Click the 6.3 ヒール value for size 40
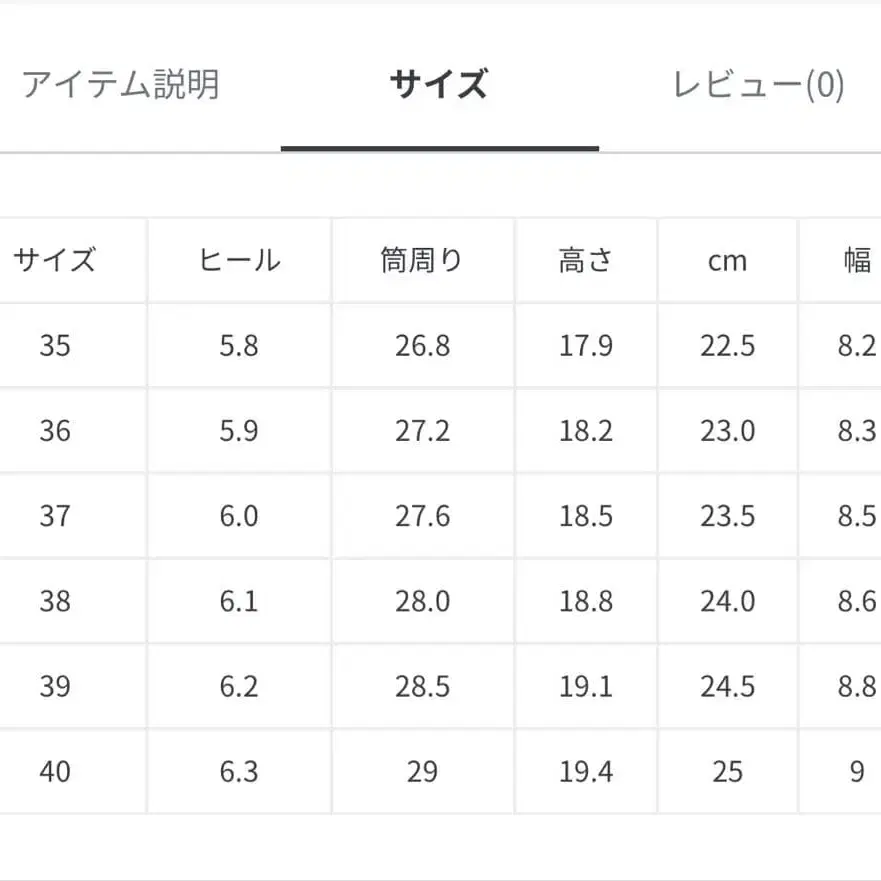881x881 pixels. click(238, 771)
